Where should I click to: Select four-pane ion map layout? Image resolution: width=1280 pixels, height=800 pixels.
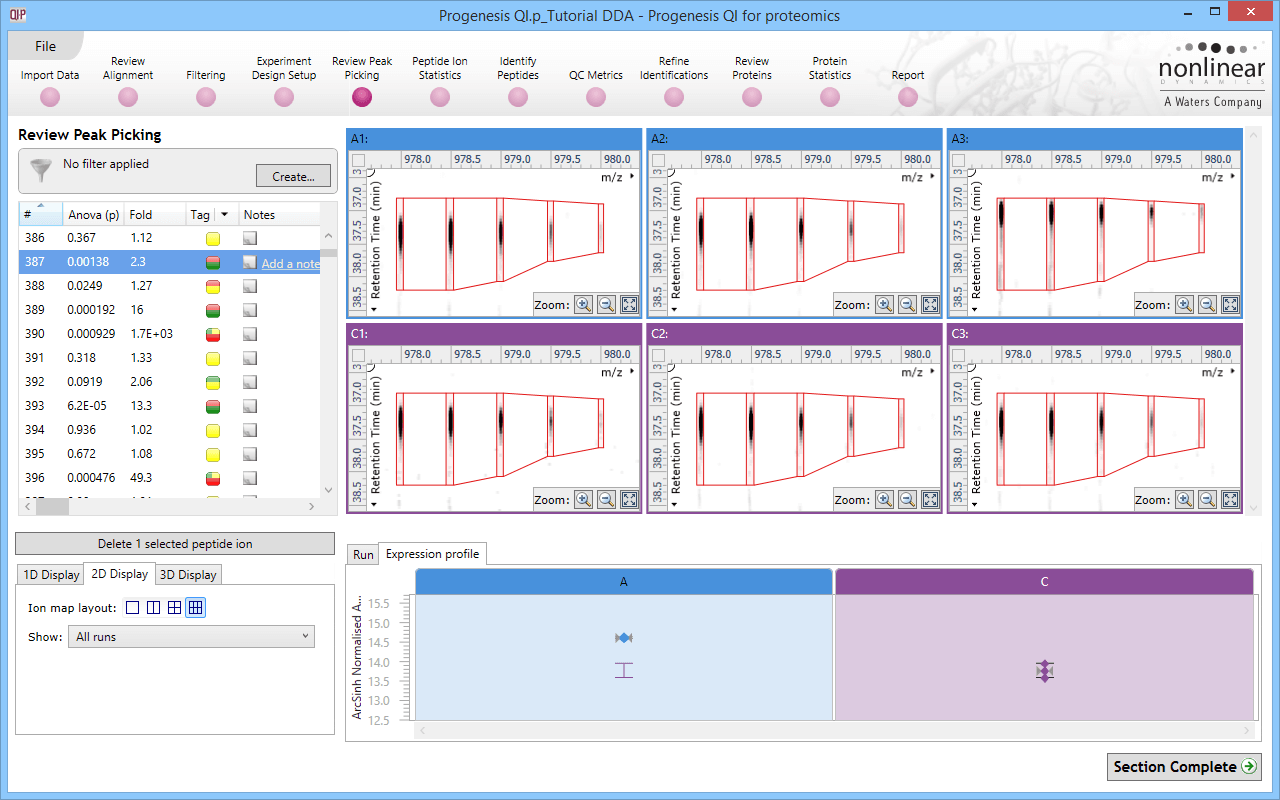pos(174,607)
